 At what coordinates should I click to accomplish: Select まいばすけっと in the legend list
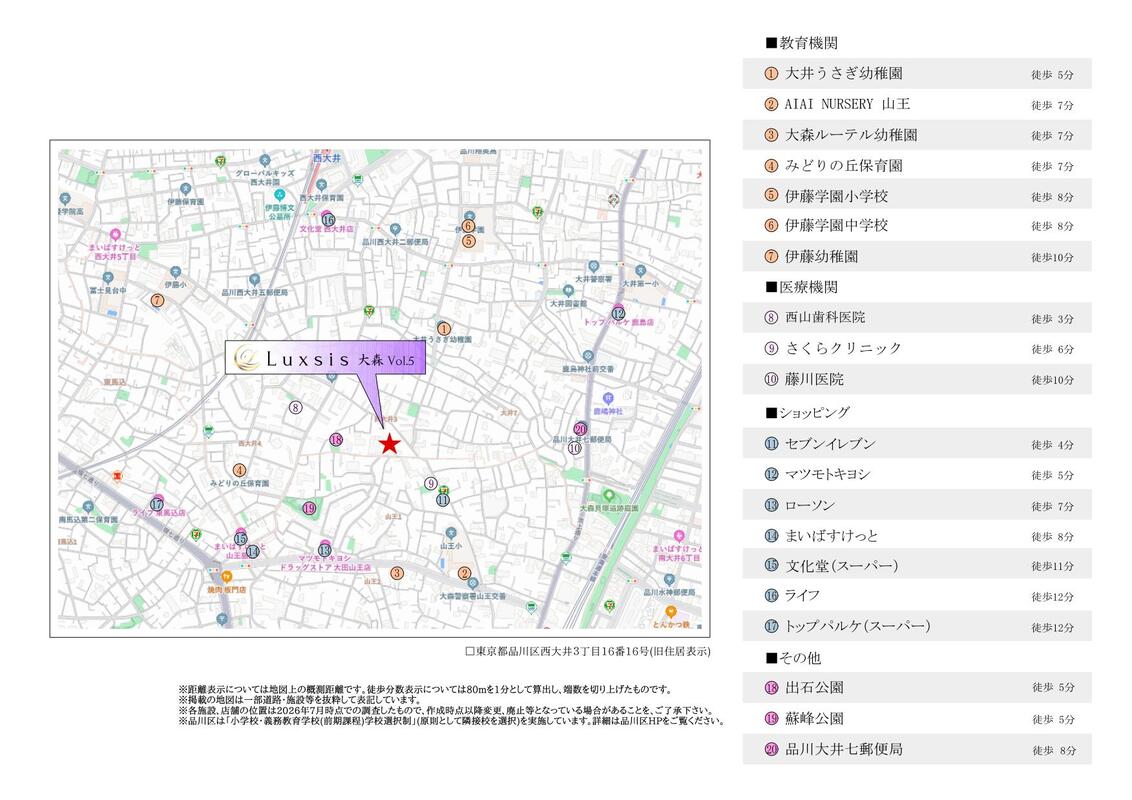(917, 536)
